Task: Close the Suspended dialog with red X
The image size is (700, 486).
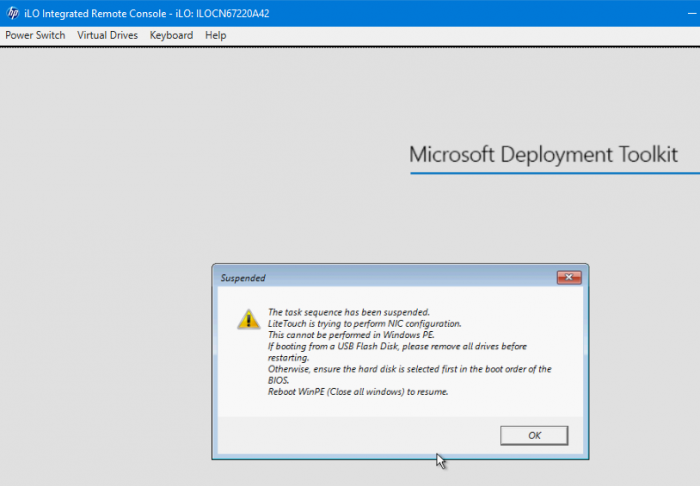Action: [569, 277]
